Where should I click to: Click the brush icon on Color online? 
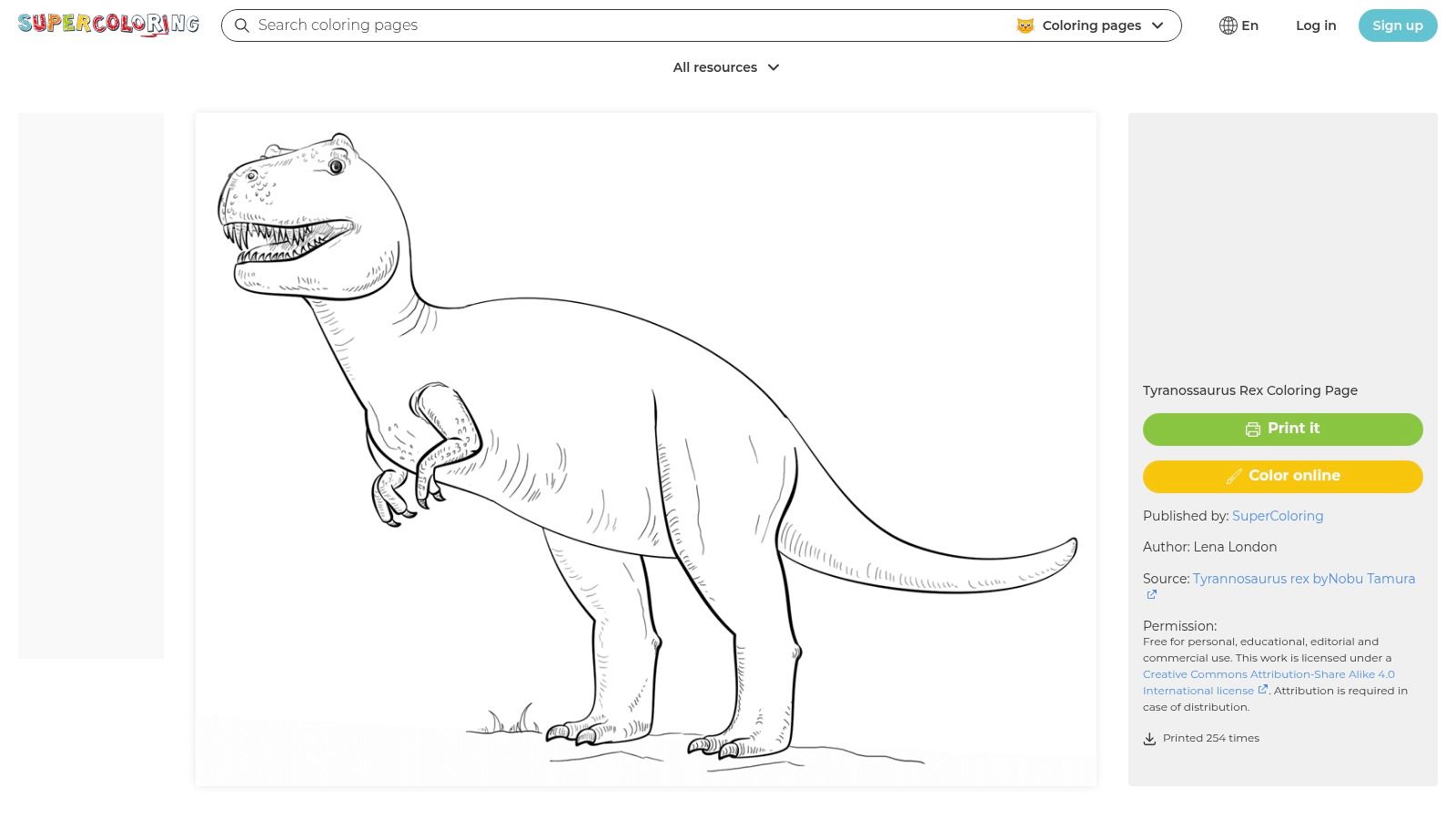1234,476
